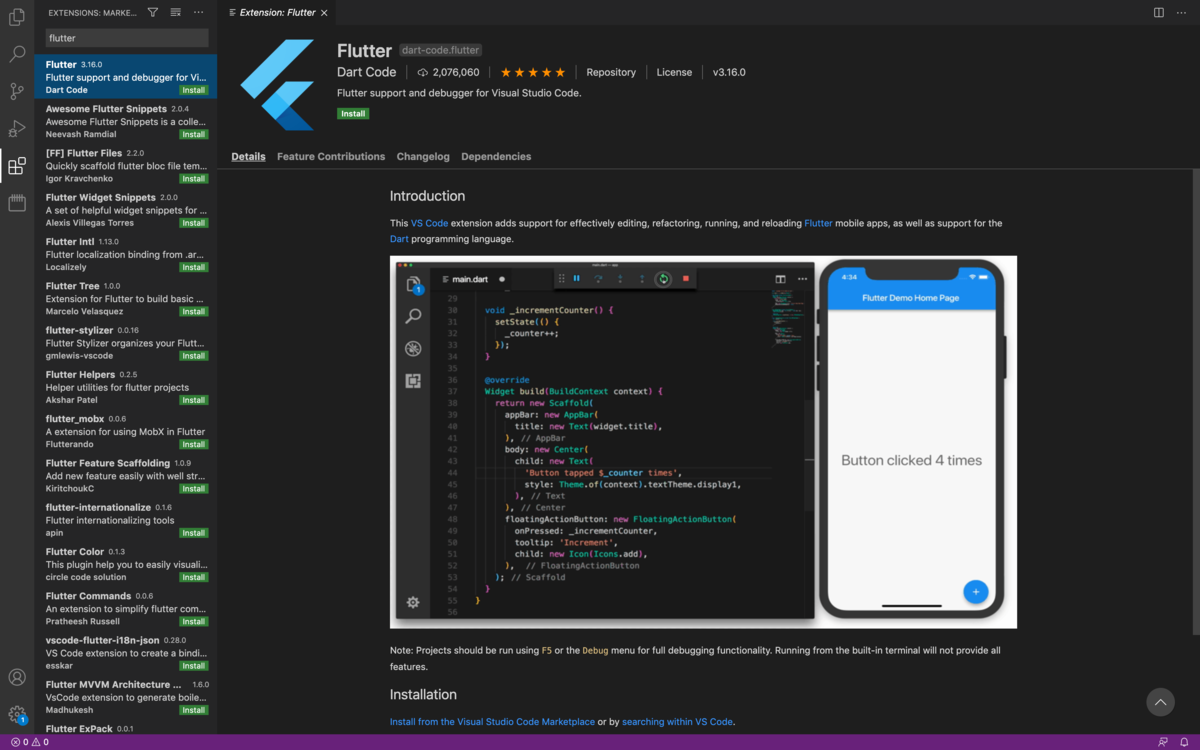Open the Explorer view in activity bar
1200x750 pixels.
[17, 17]
